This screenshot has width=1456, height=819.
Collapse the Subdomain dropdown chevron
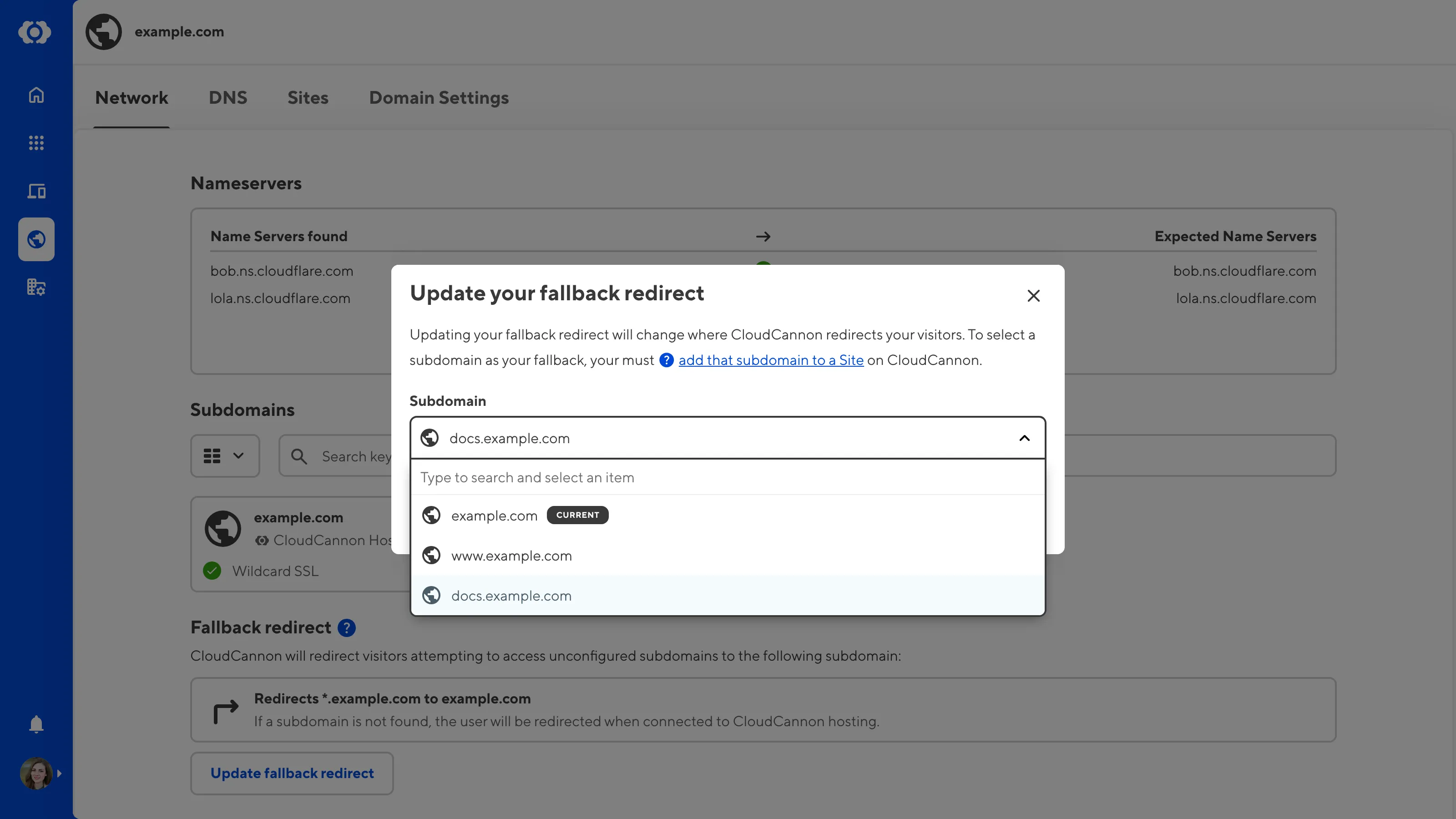[x=1024, y=438]
